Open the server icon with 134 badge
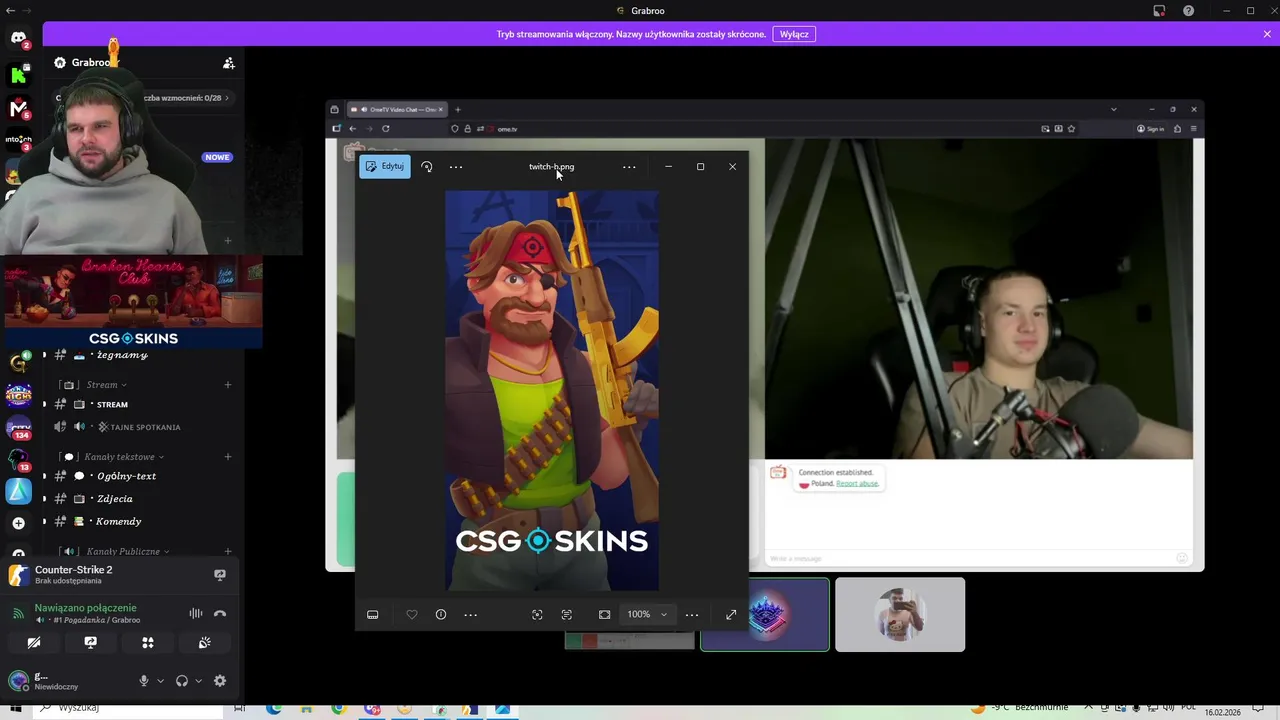Image resolution: width=1280 pixels, height=720 pixels. [18, 428]
